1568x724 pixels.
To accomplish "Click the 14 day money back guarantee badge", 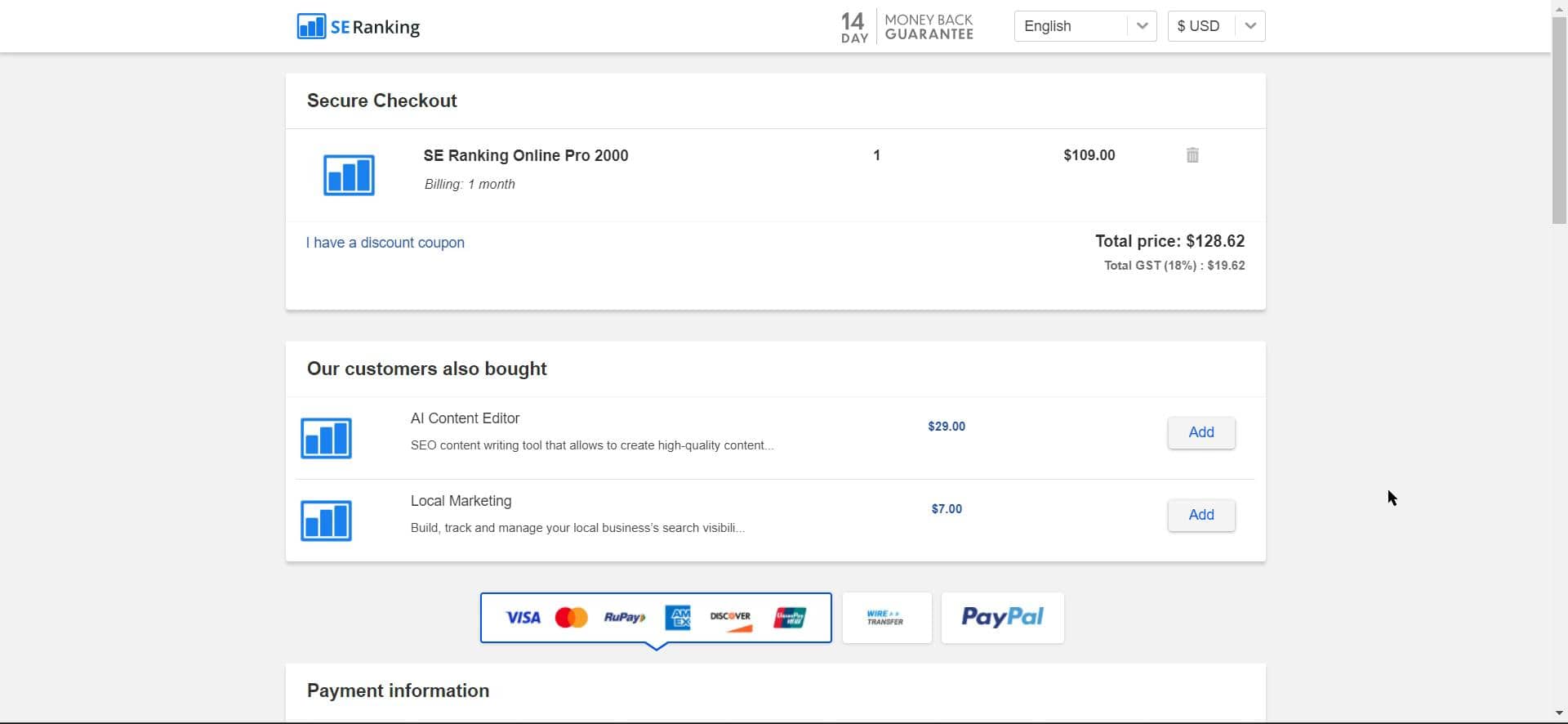I will tap(906, 27).
